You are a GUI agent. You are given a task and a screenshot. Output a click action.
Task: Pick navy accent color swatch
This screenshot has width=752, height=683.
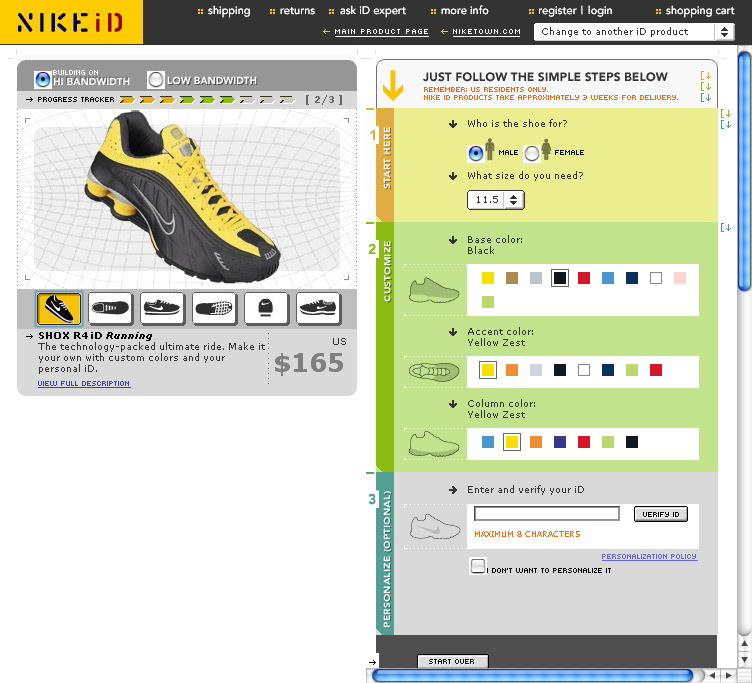[x=608, y=370]
